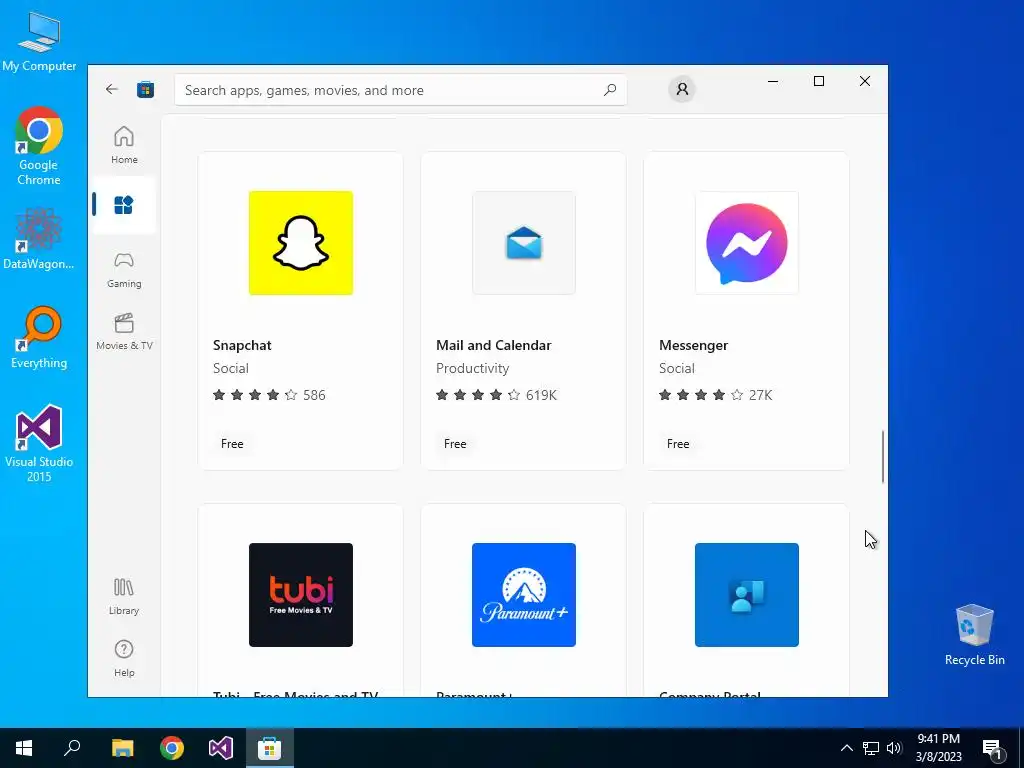Click the Free label under Mail and Calendar
This screenshot has height=768, width=1024.
[x=455, y=443]
